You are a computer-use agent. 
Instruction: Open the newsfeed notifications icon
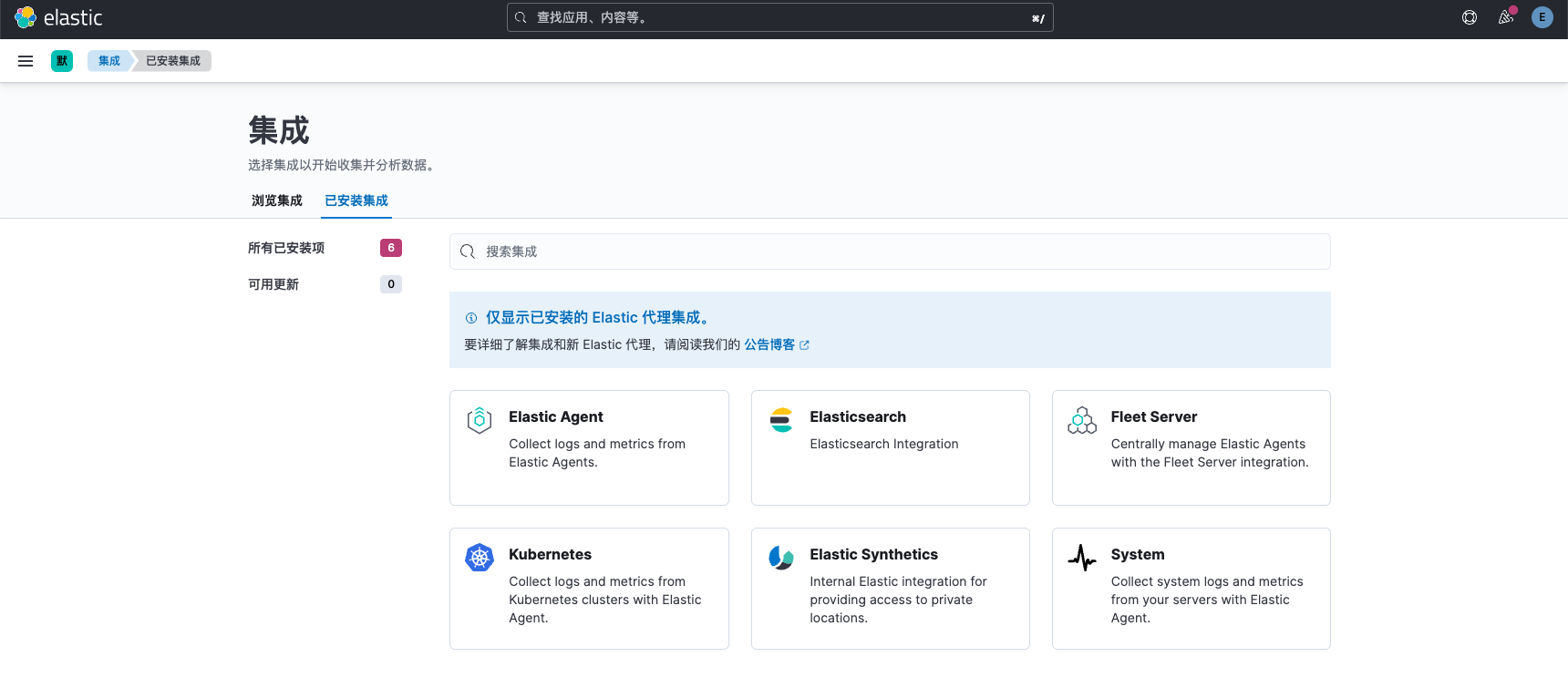1506,17
